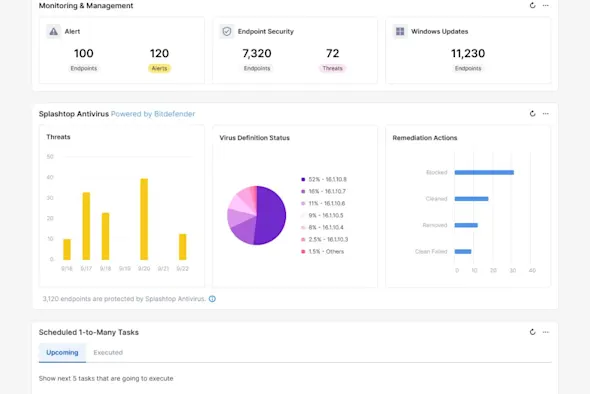Click the Windows Updates logo icon
The height and width of the screenshot is (394, 590).
[400, 31]
